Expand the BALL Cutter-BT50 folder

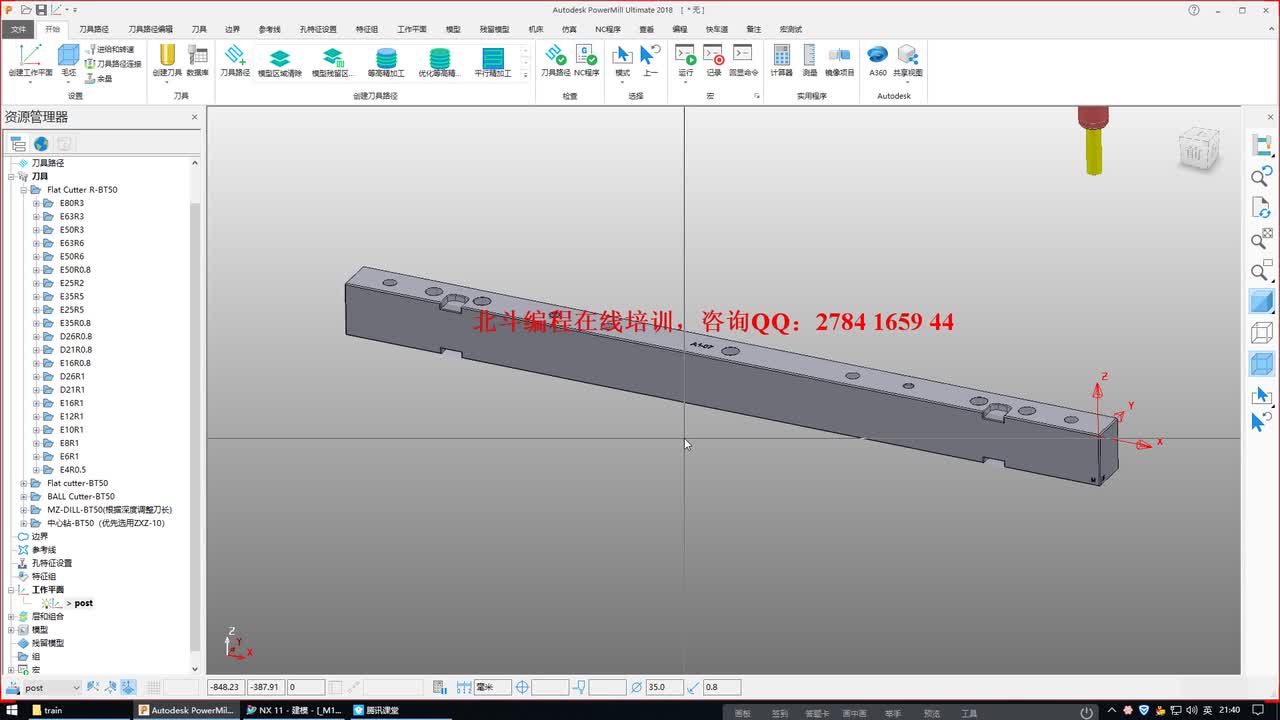coord(24,496)
